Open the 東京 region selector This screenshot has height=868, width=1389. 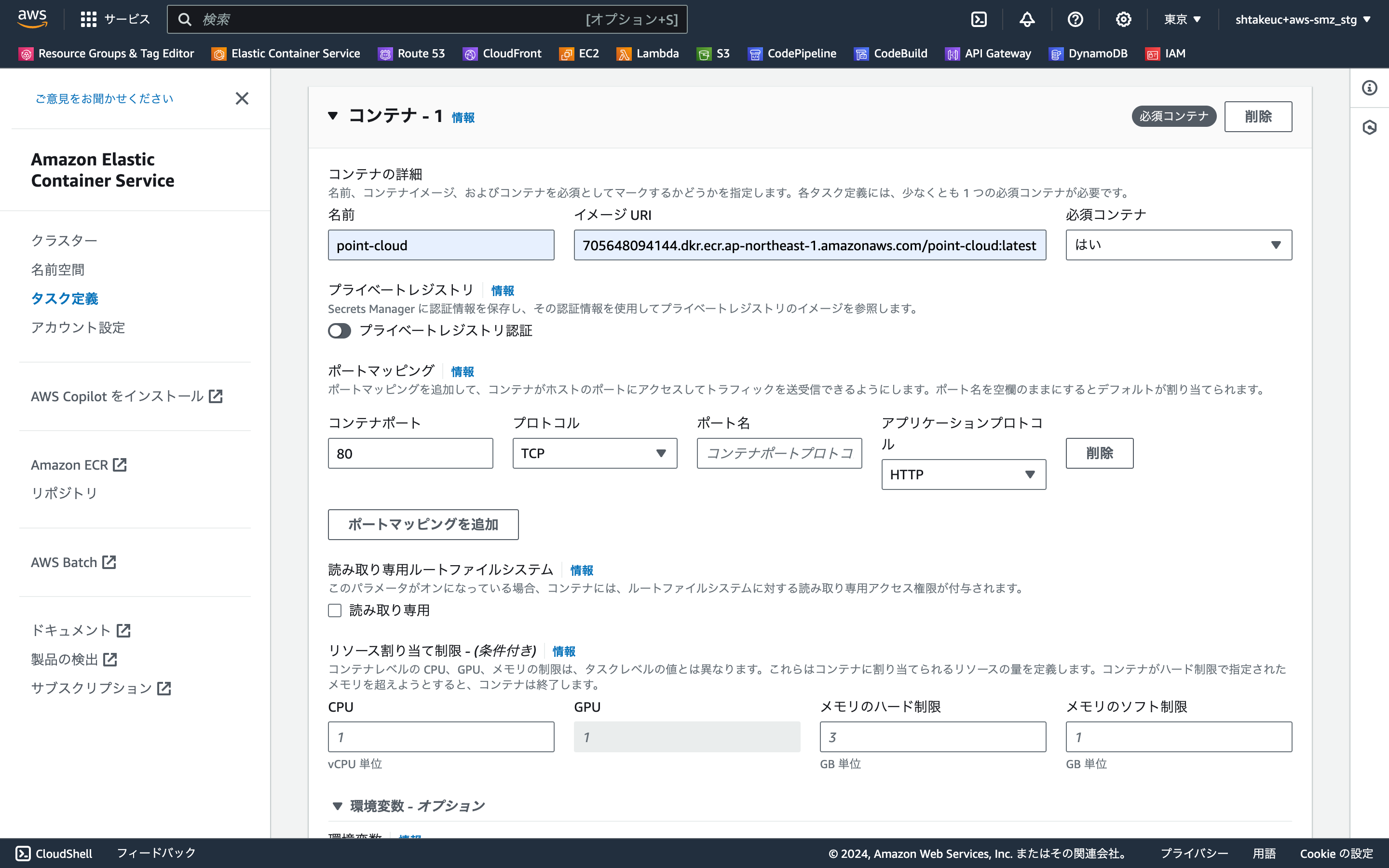point(1183,19)
